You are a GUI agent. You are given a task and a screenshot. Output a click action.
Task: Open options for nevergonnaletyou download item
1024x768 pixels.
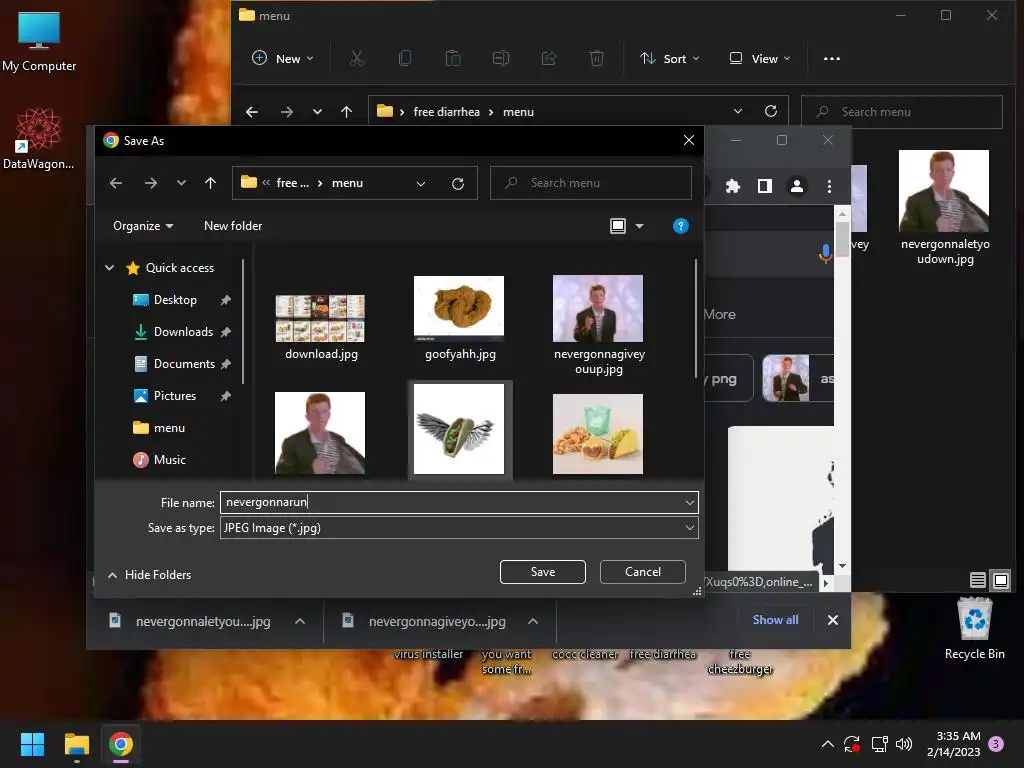[300, 621]
